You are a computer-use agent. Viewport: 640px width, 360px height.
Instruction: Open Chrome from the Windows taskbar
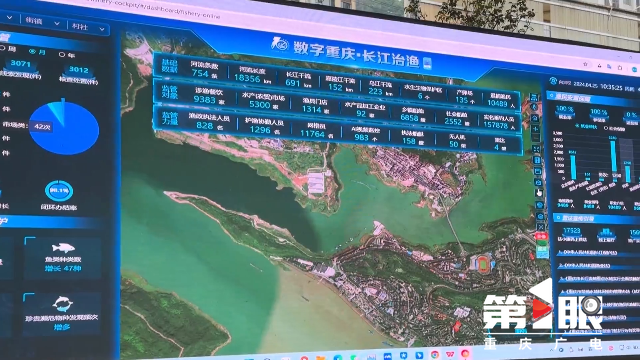pyautogui.click(x=435, y=354)
